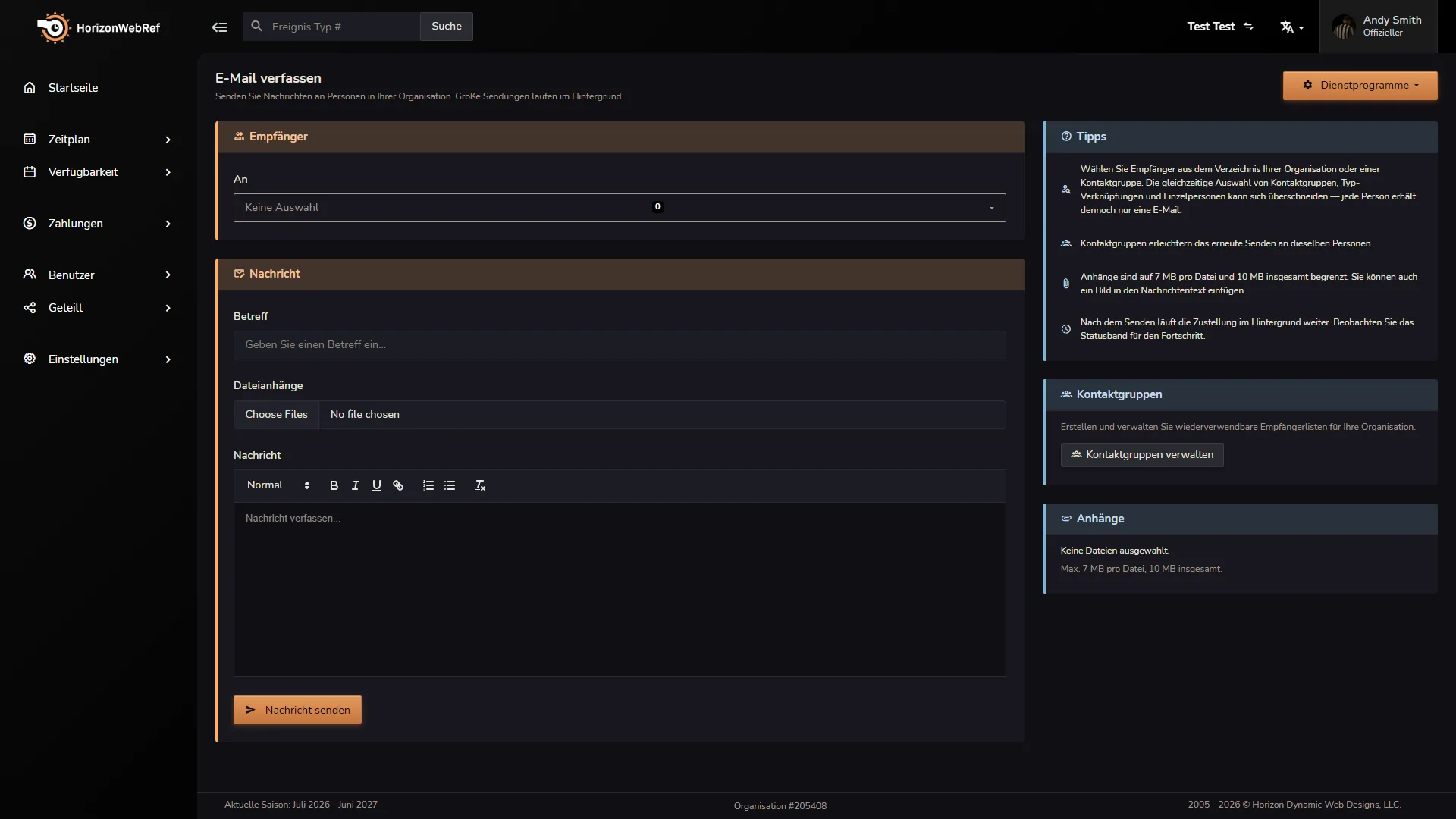The height and width of the screenshot is (819, 1456).
Task: Insert a link via the editor toolbar
Action: pyautogui.click(x=398, y=485)
